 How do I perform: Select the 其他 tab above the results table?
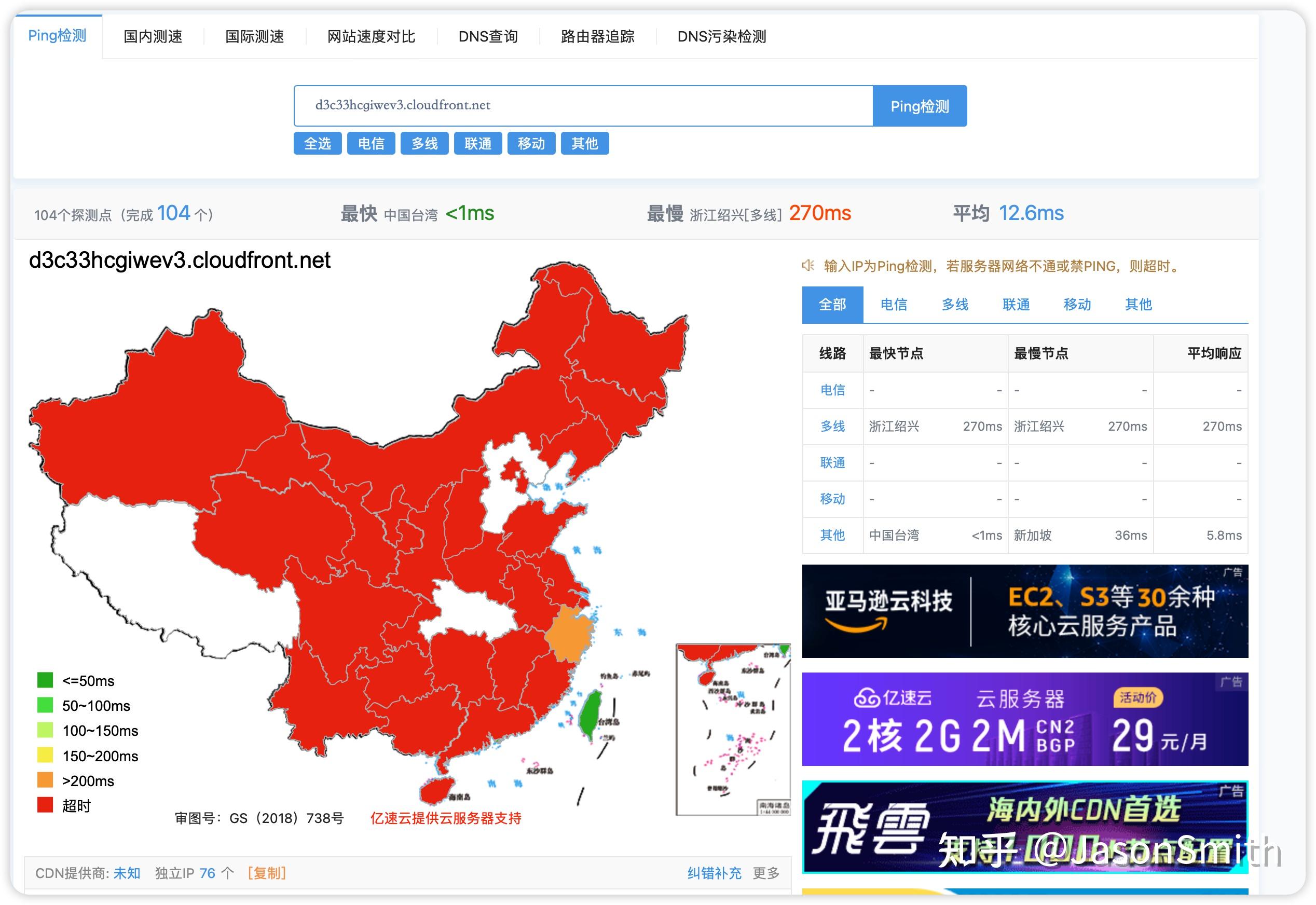tap(1139, 305)
